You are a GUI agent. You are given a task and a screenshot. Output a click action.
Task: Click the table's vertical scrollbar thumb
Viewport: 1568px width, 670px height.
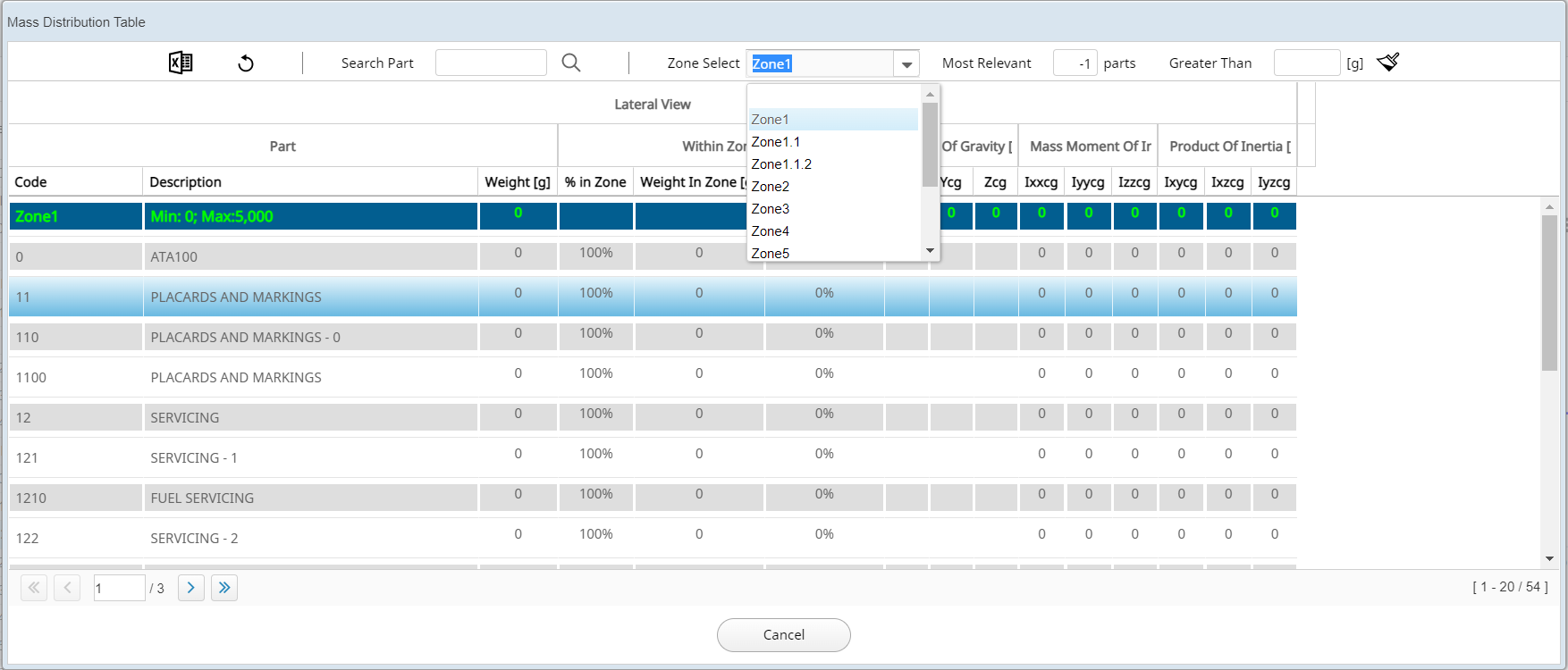coord(1549,292)
